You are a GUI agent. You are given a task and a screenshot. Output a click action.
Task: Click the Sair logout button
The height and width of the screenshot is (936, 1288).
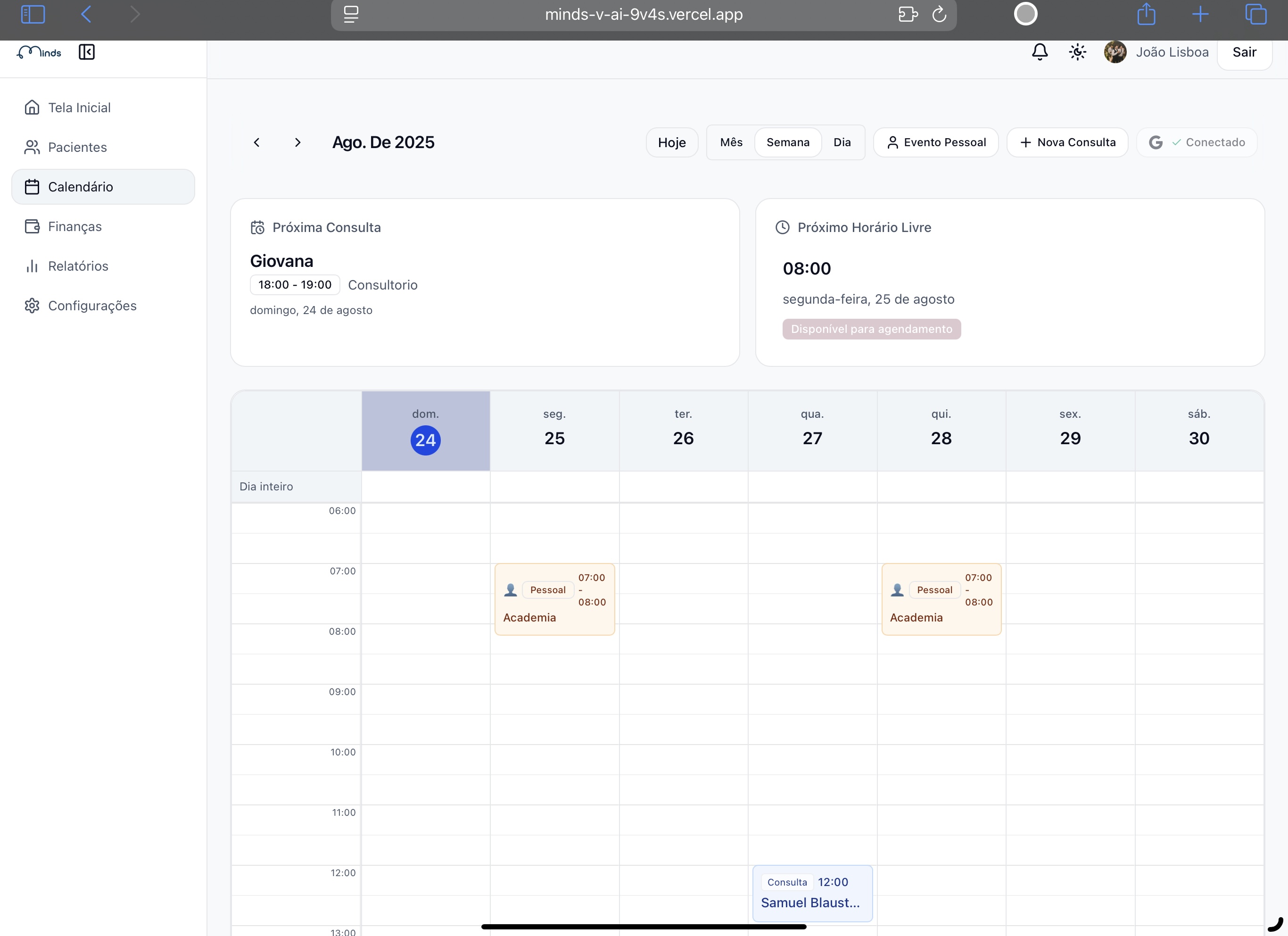point(1244,52)
